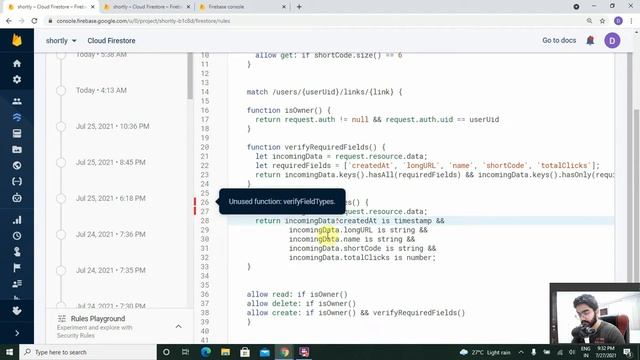Image resolution: width=640 pixels, height=360 pixels.
Task: Open File Explorer from taskbar
Action: pyautogui.click(x=225, y=352)
